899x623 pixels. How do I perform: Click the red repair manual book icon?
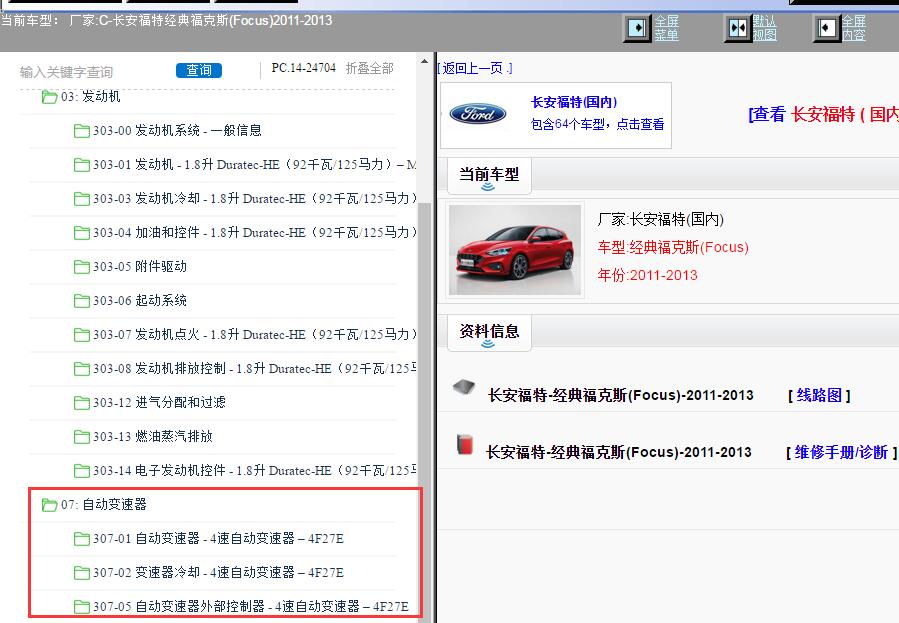tap(464, 444)
